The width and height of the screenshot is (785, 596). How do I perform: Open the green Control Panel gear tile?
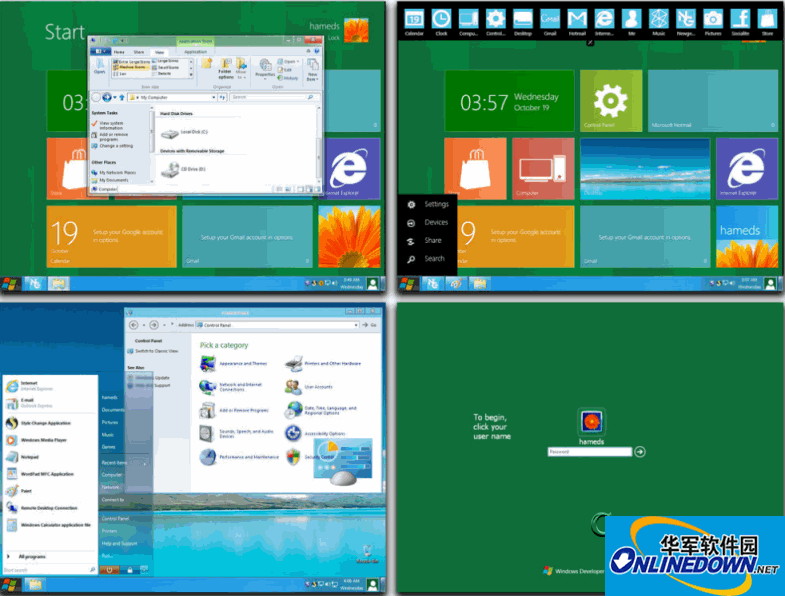coord(611,101)
